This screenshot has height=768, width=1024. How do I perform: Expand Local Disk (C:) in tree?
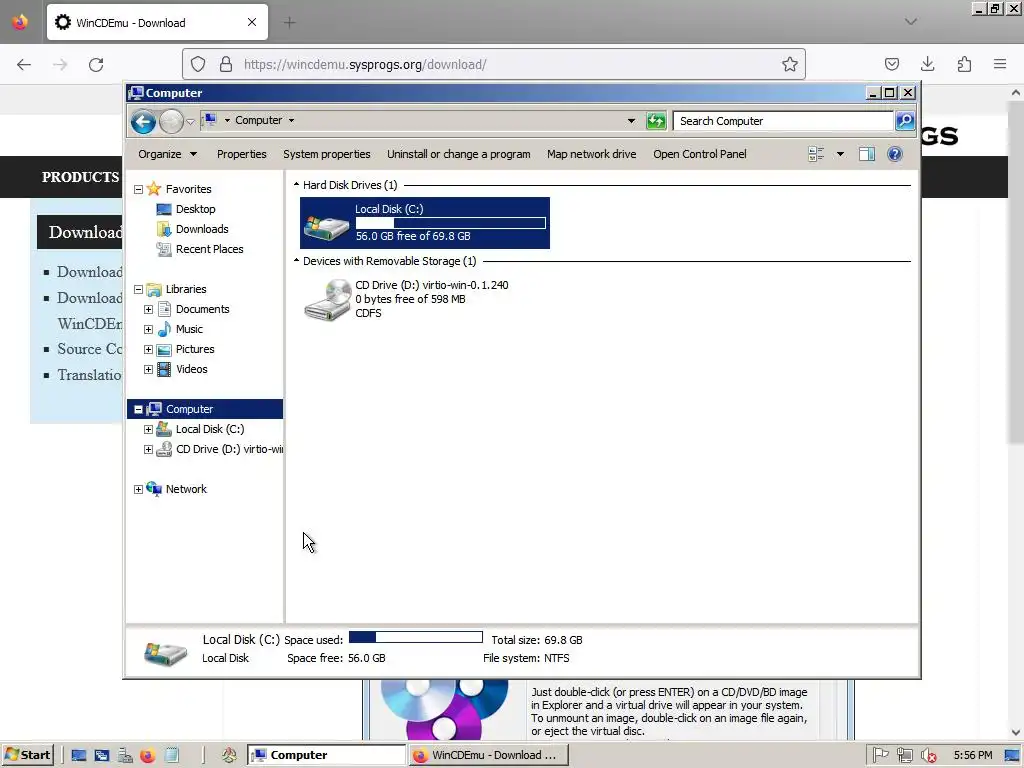coord(148,430)
